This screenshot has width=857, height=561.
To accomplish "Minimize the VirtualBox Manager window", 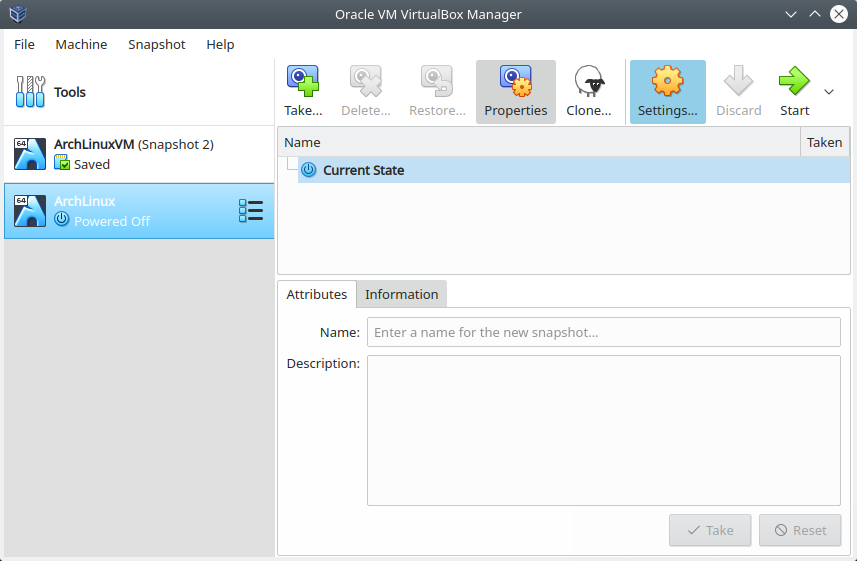I will tap(790, 14).
